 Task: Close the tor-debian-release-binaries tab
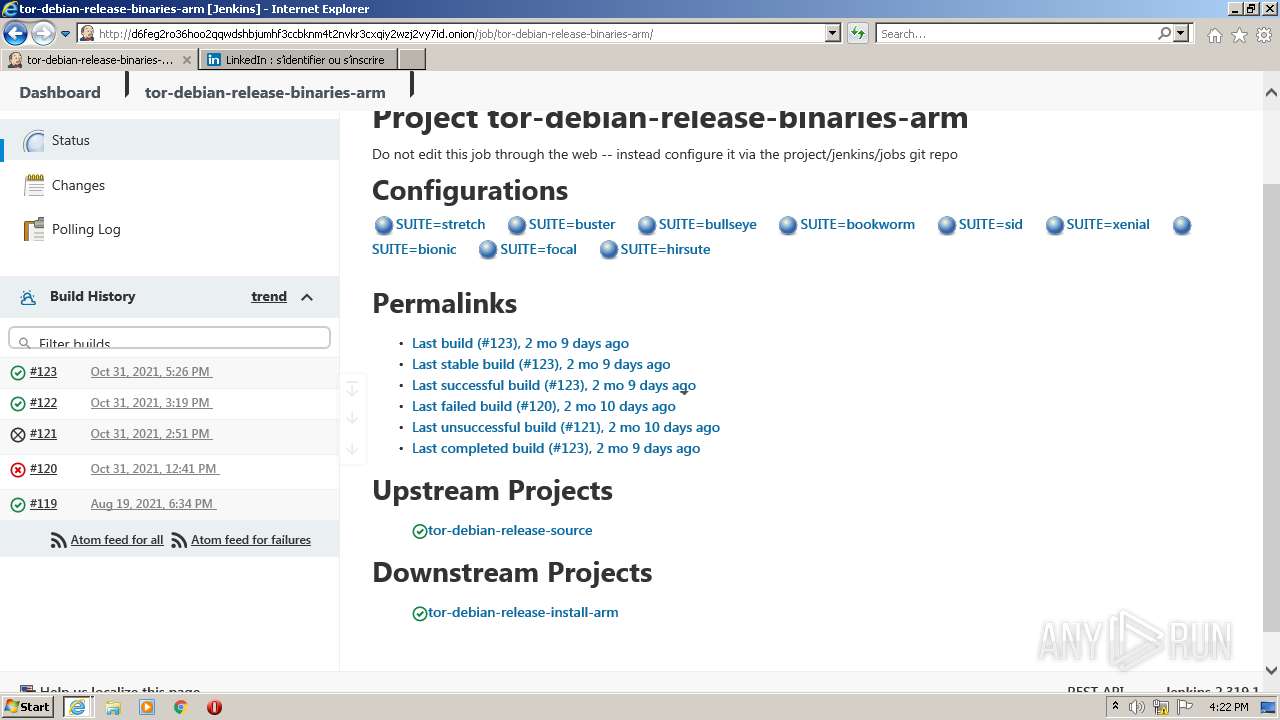187,60
